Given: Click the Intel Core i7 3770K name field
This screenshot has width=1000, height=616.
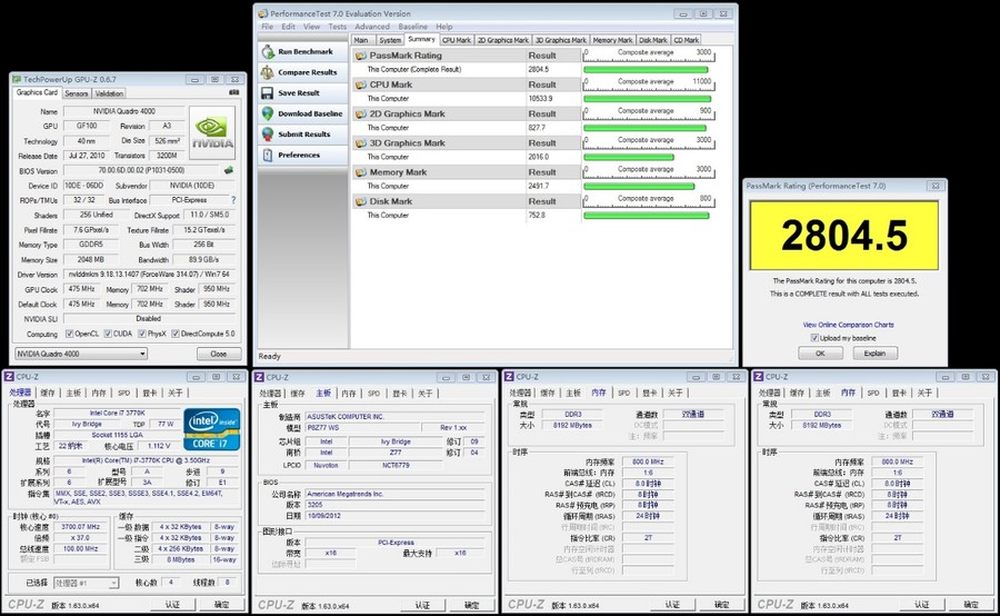Looking at the screenshot, I should point(117,413).
